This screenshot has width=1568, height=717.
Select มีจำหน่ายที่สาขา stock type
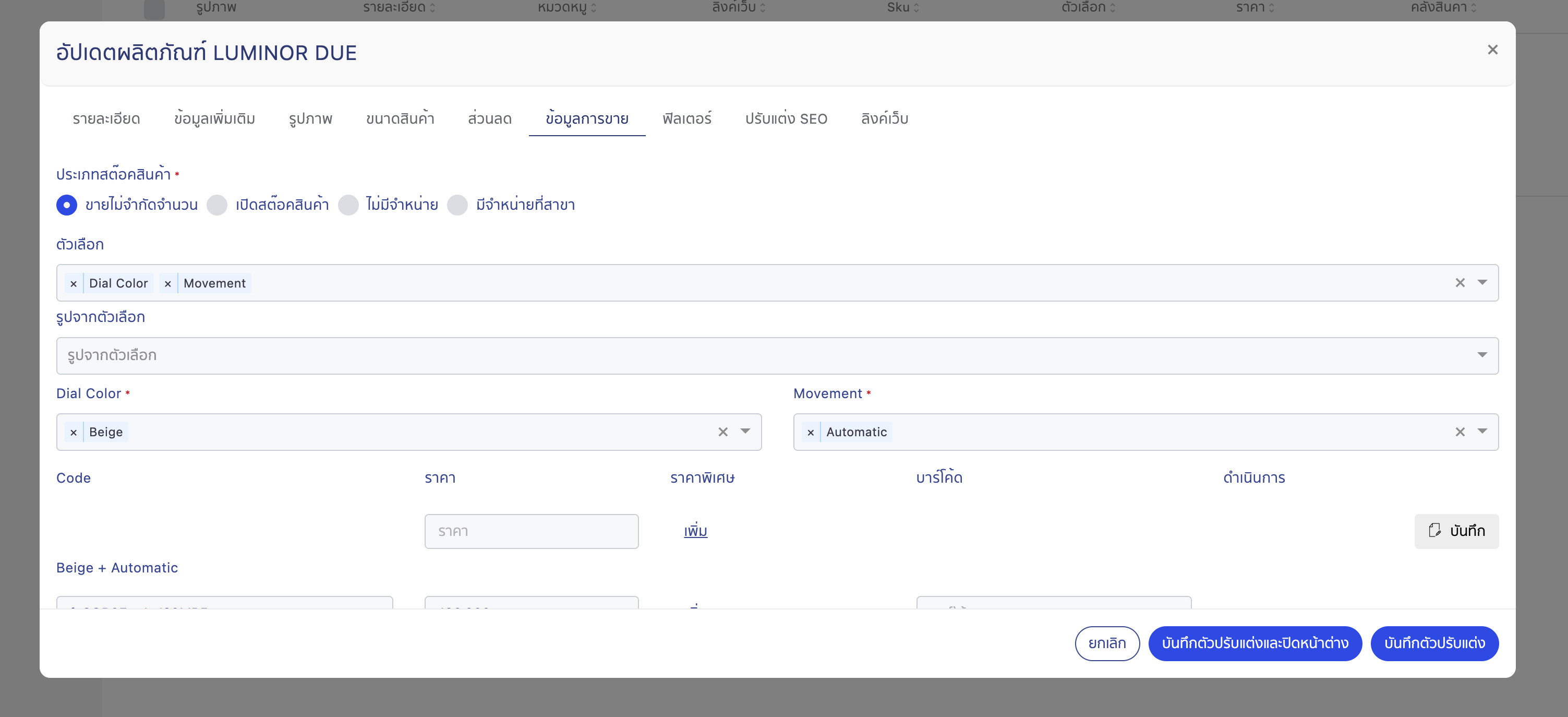tap(457, 205)
